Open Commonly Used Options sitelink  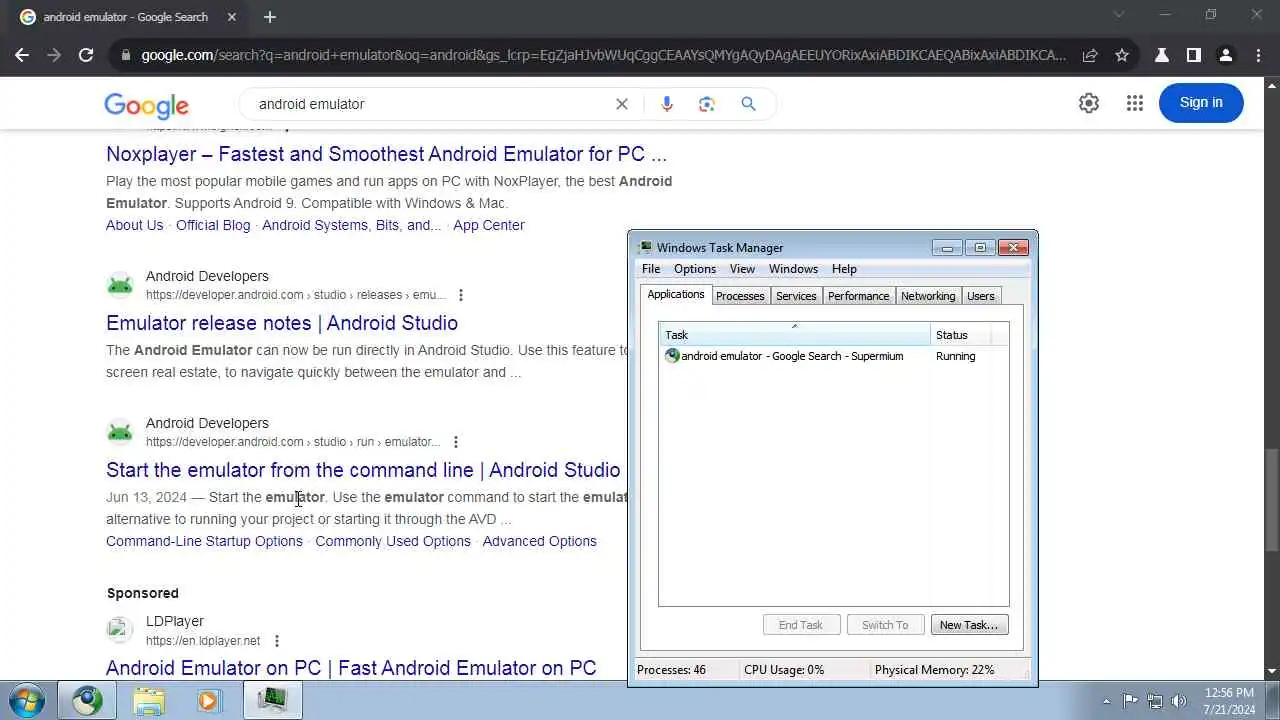pos(393,541)
